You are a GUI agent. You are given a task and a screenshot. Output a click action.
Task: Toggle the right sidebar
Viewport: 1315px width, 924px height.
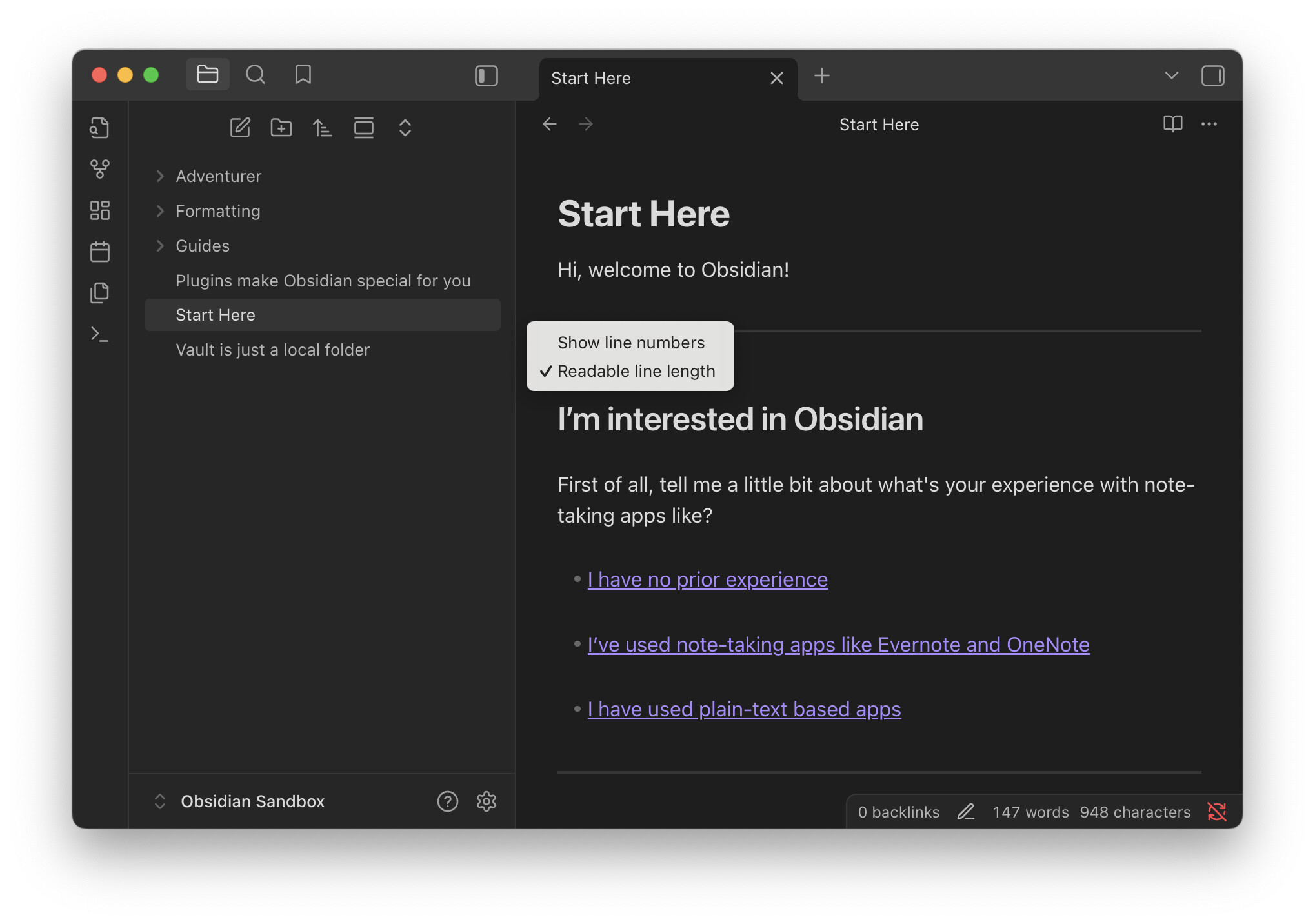(1212, 76)
